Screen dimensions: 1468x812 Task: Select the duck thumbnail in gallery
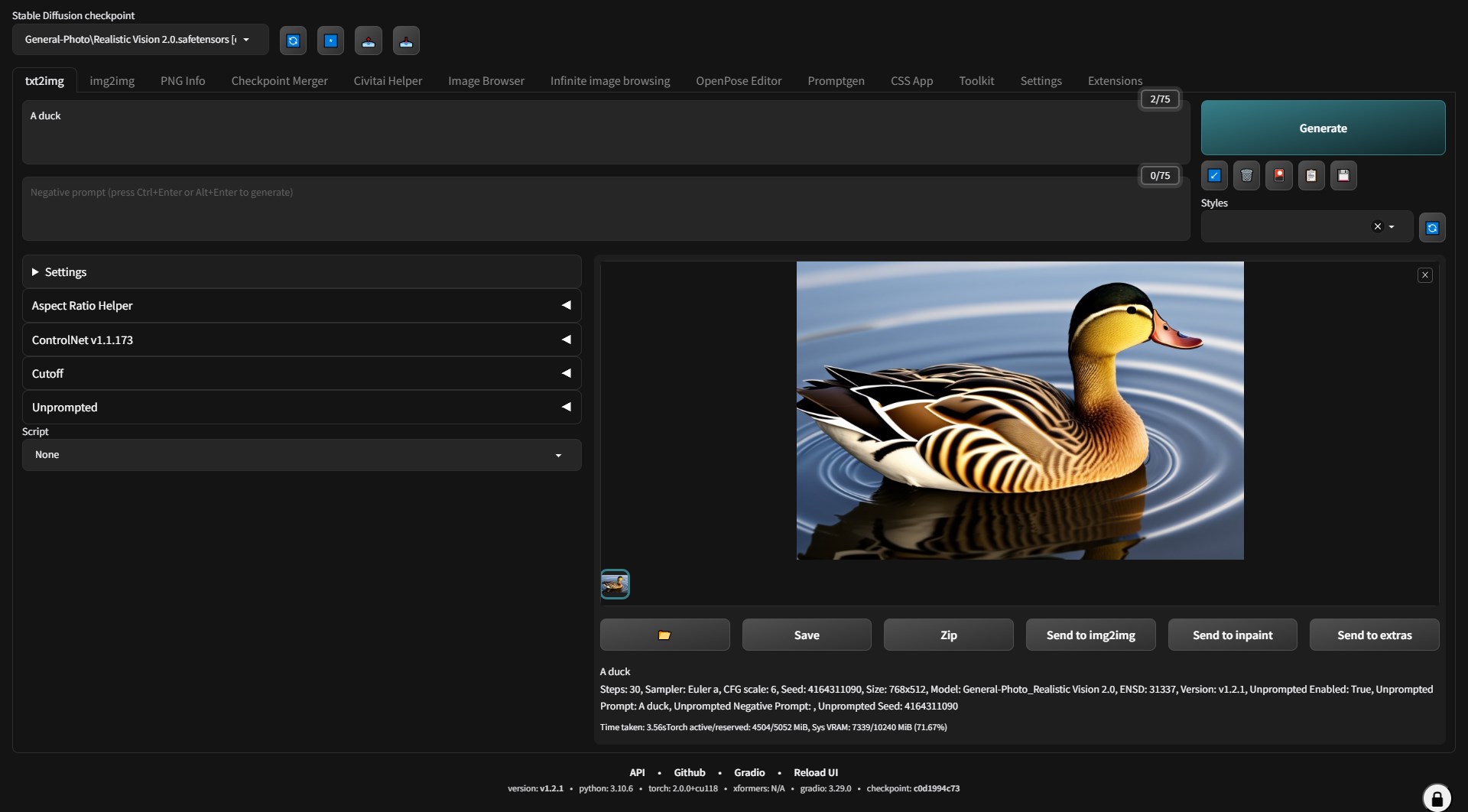pyautogui.click(x=615, y=585)
